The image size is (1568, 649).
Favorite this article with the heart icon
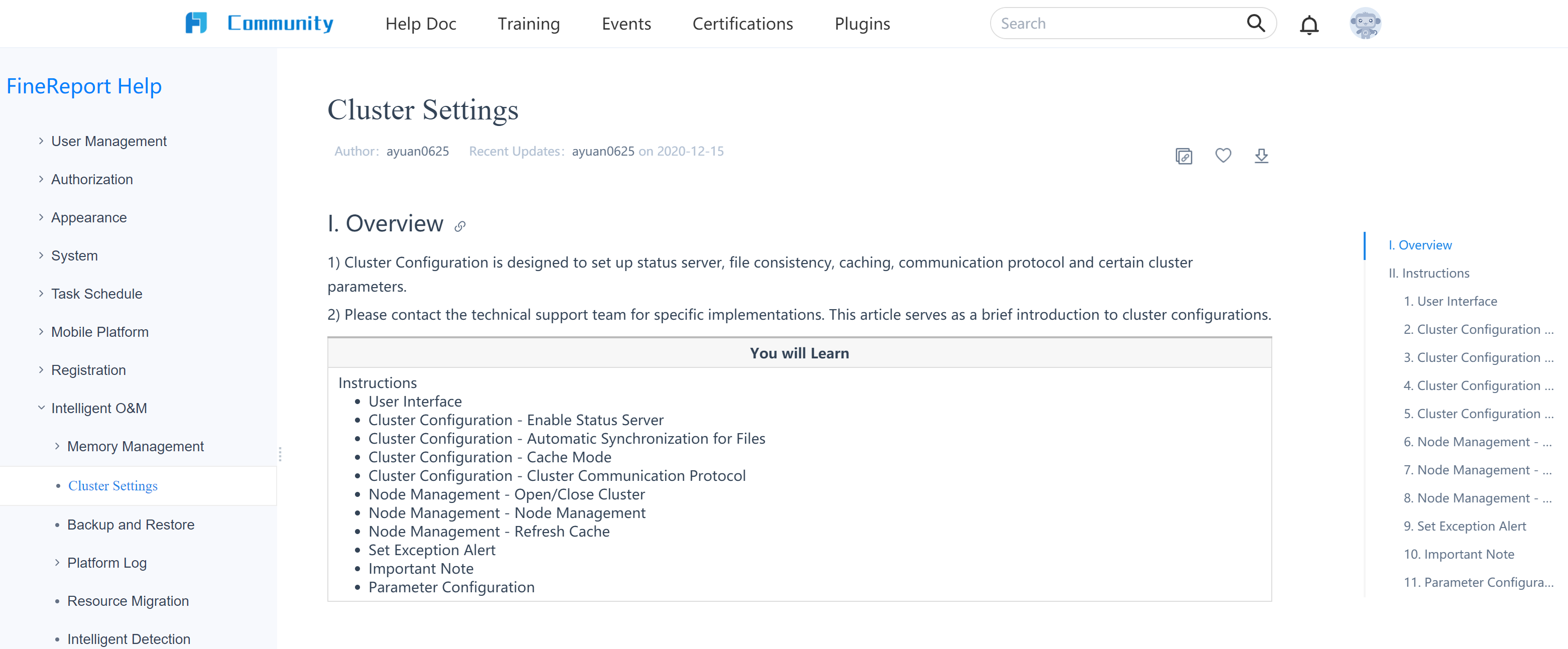(1223, 156)
